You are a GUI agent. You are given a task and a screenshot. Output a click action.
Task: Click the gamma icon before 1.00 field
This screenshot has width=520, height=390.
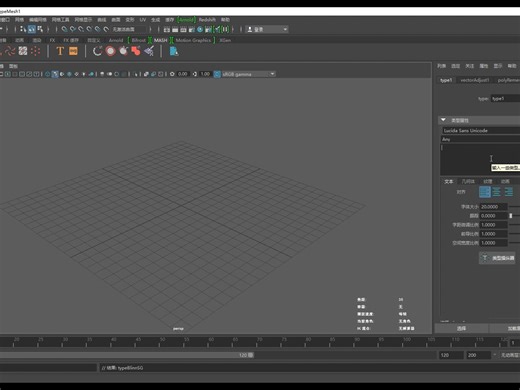tap(195, 74)
